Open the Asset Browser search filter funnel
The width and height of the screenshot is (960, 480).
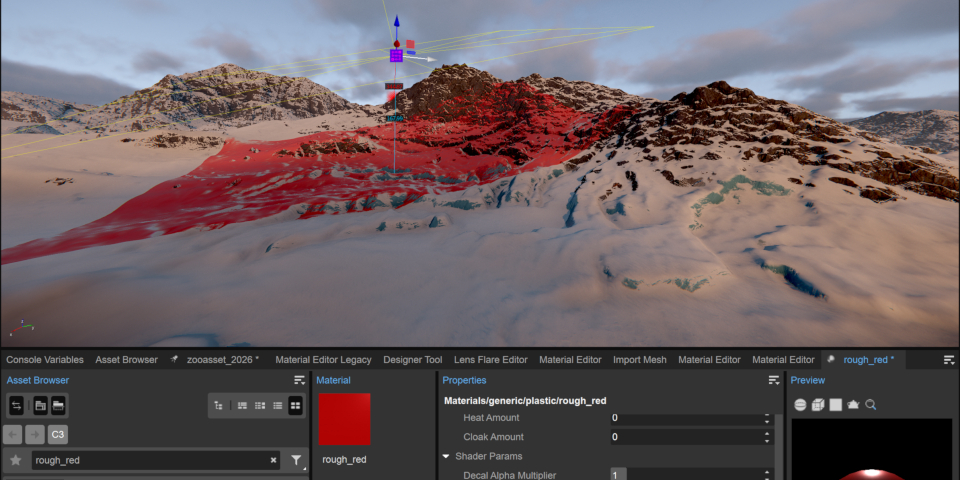point(297,460)
